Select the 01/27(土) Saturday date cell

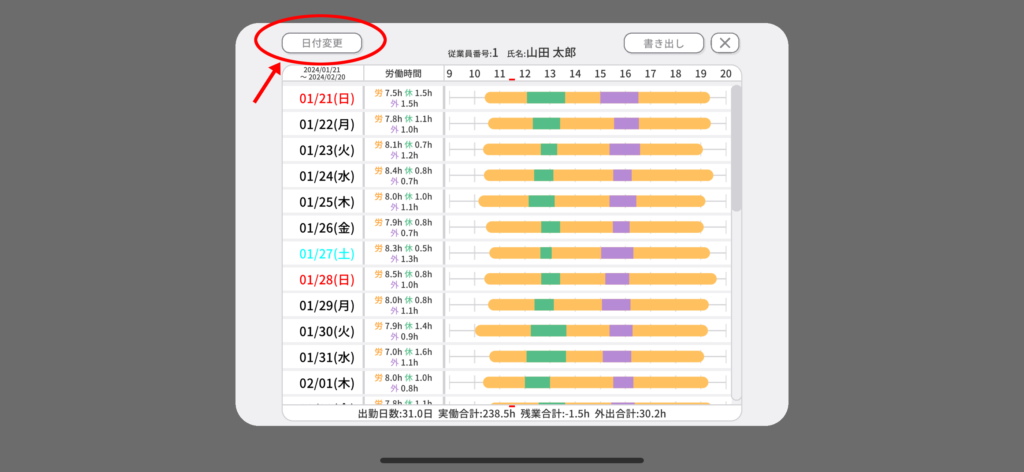pyautogui.click(x=322, y=253)
